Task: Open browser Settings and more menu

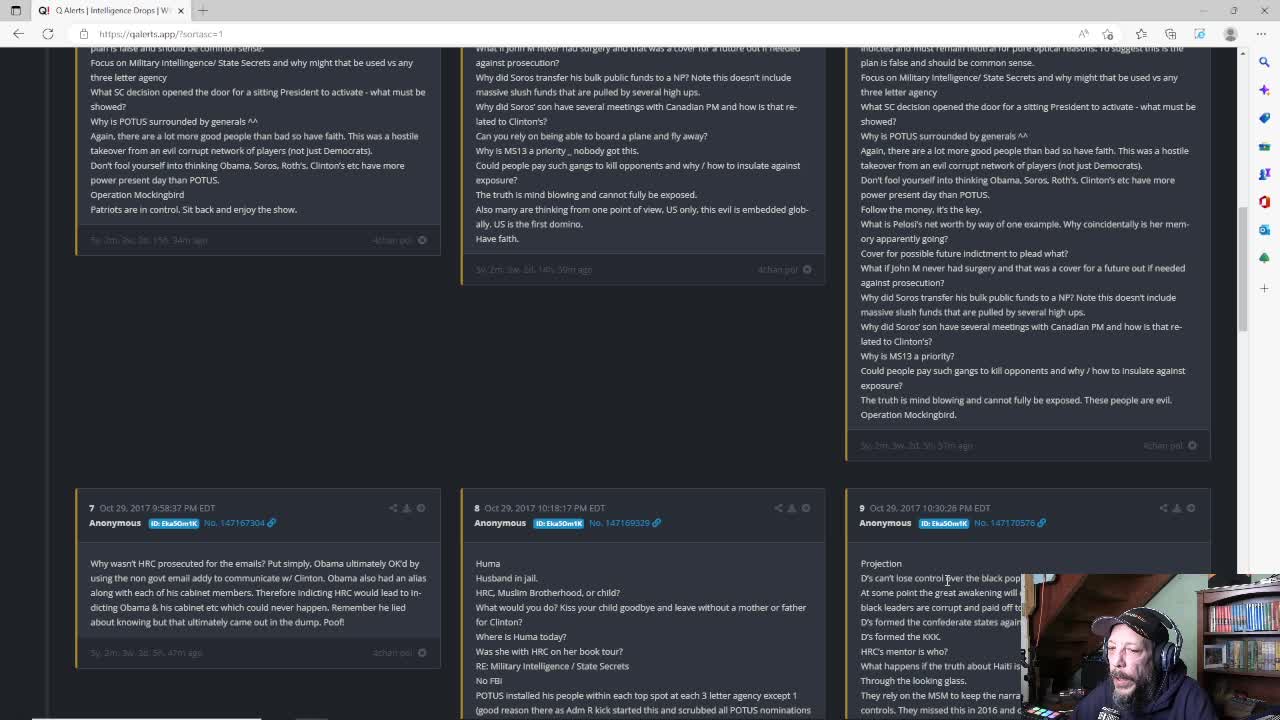Action: point(1260,34)
